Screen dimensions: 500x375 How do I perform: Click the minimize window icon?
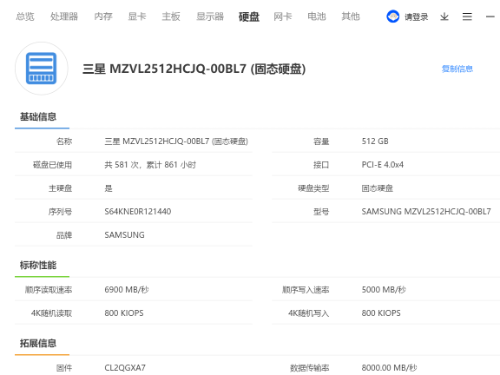[490, 17]
